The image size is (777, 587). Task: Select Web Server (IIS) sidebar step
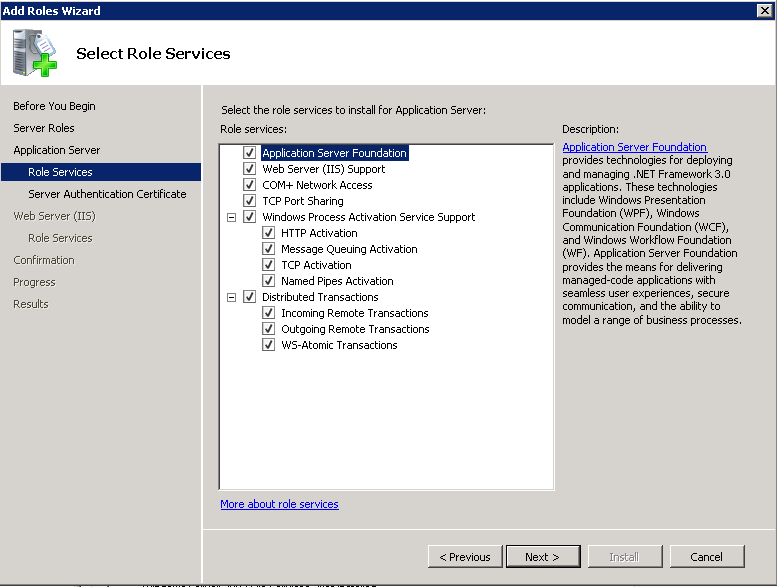pos(55,216)
